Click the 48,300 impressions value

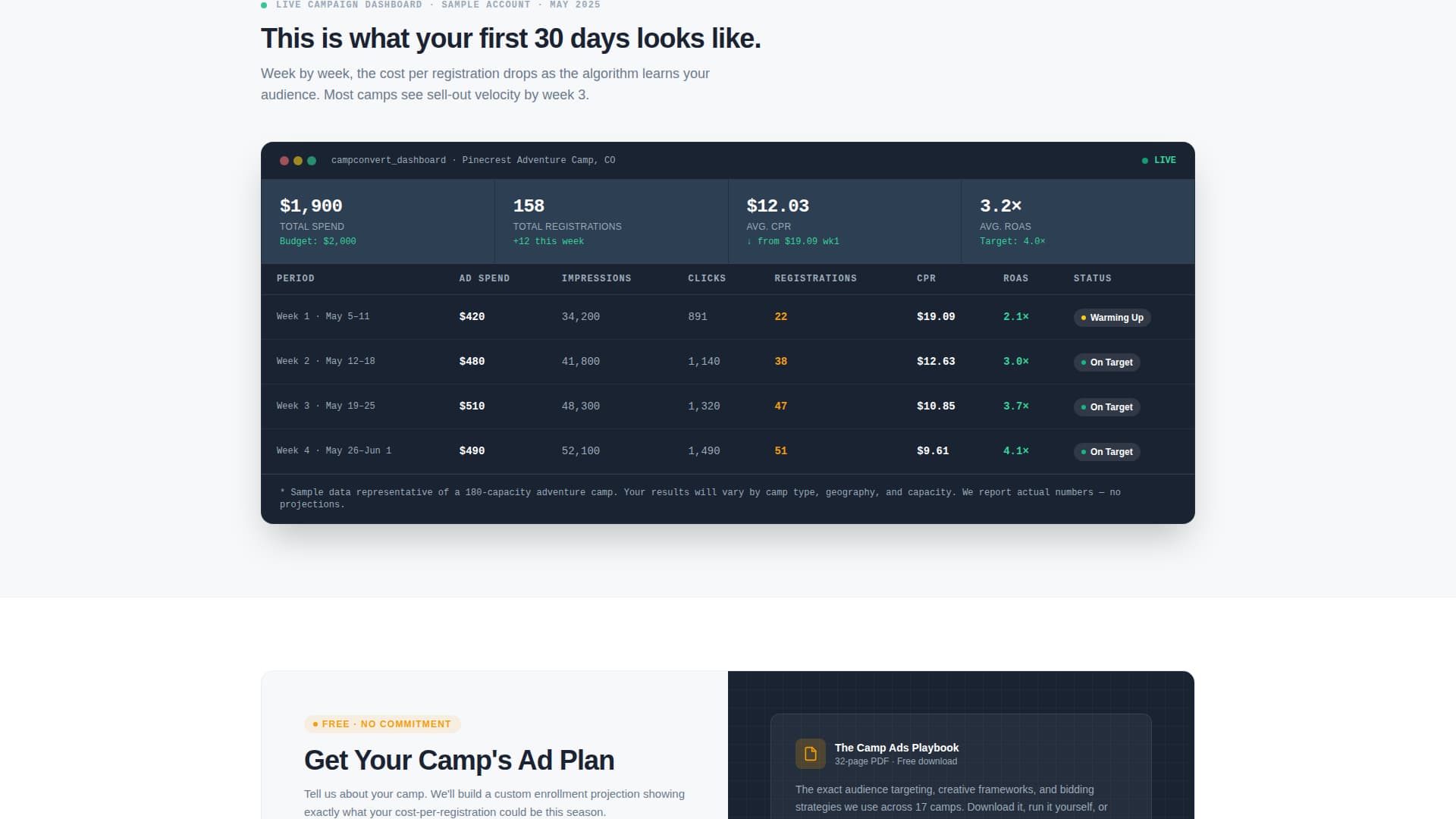click(x=580, y=406)
